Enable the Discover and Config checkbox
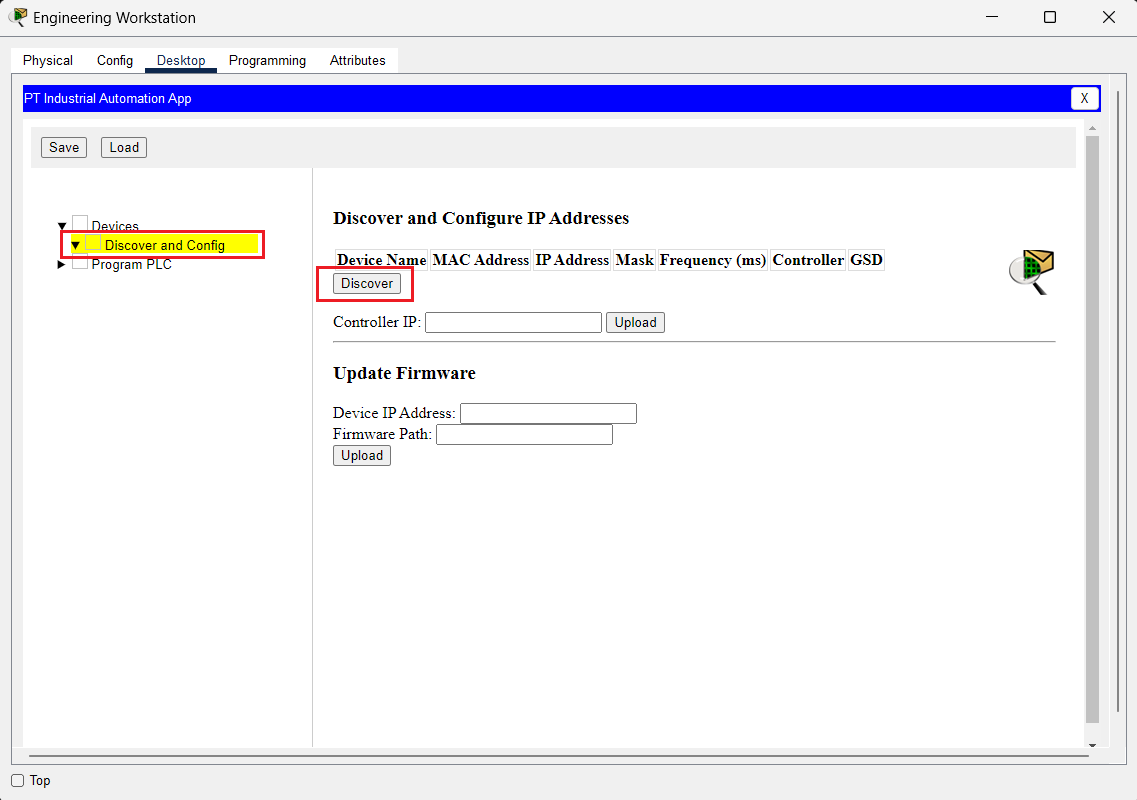This screenshot has height=800, width=1137. click(x=94, y=243)
